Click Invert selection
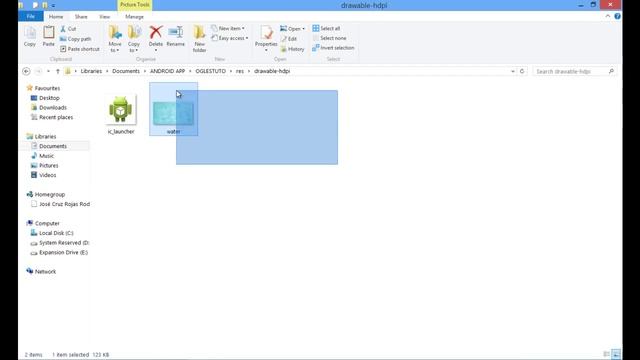 click(333, 48)
